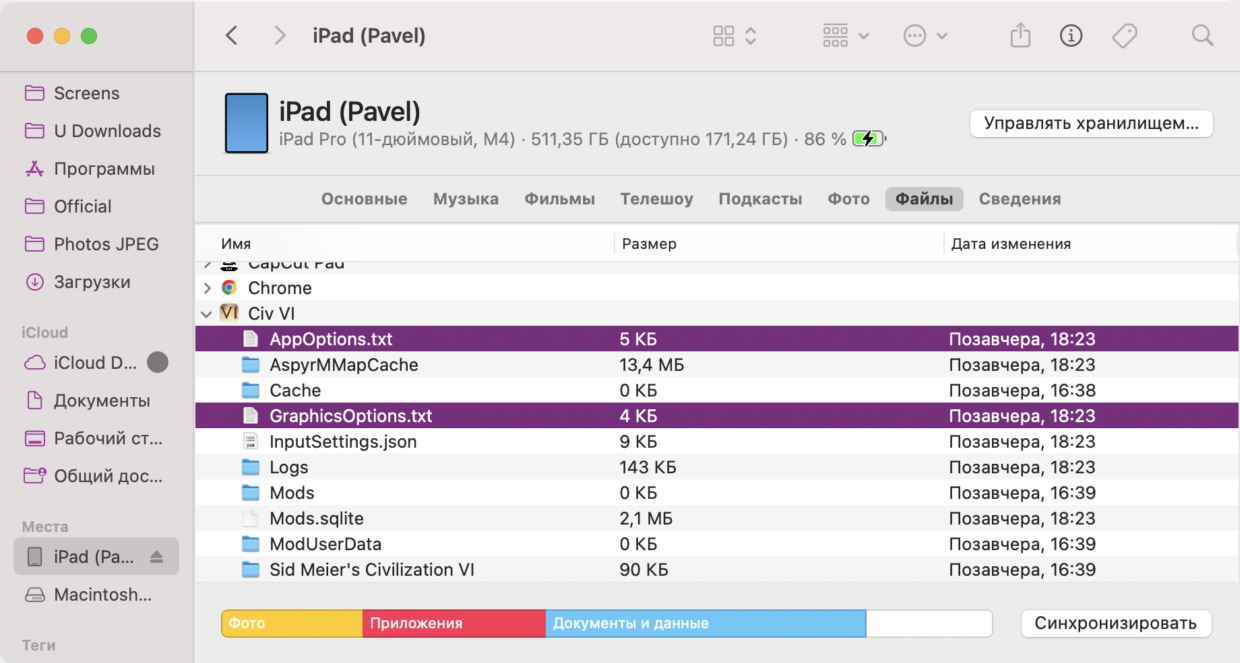
Task: Click the iPad device icon in header
Action: (x=246, y=123)
